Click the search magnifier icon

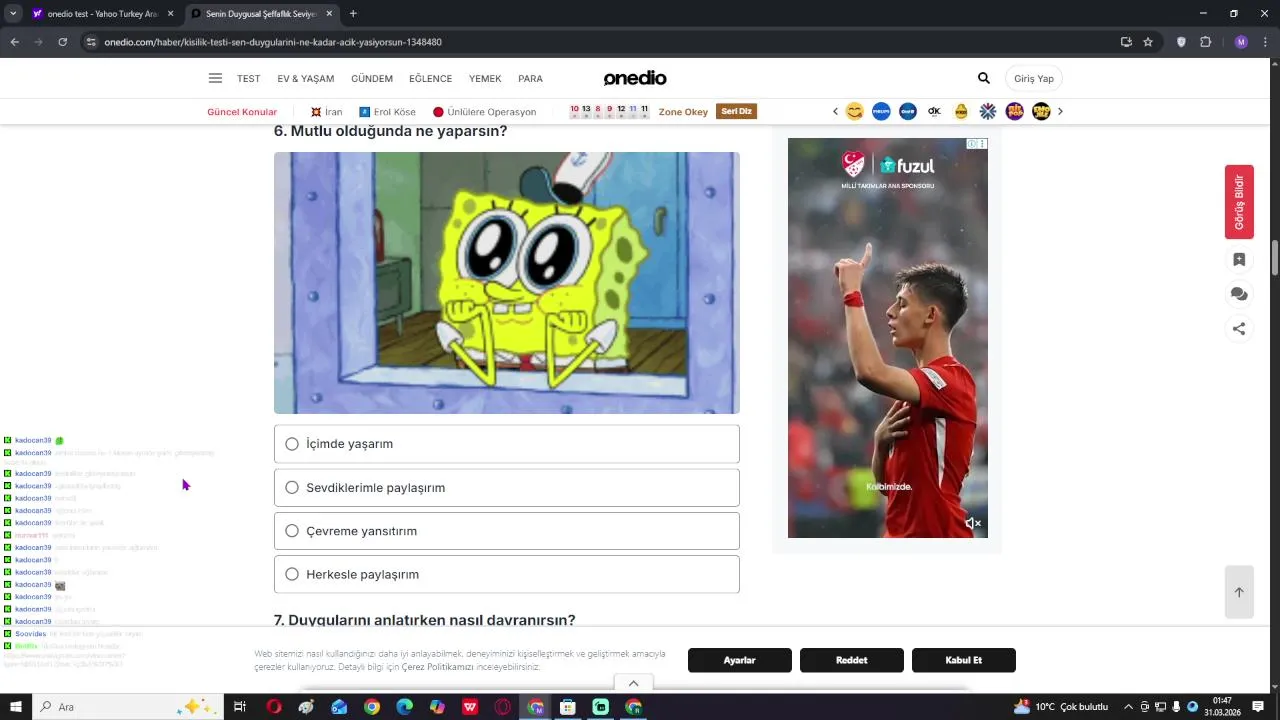[x=984, y=78]
